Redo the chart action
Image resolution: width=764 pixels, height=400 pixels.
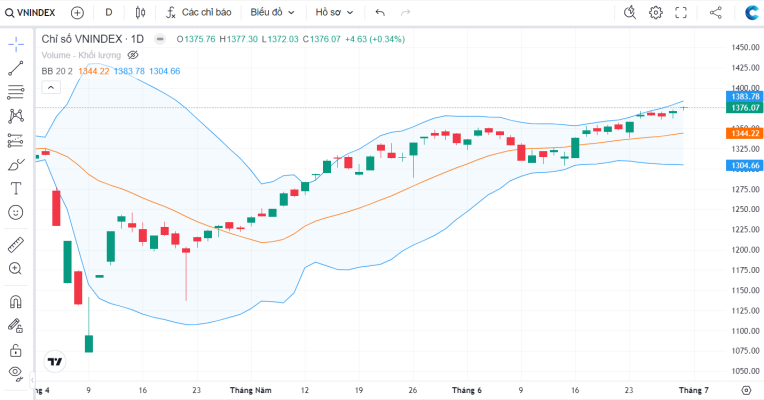[405, 13]
